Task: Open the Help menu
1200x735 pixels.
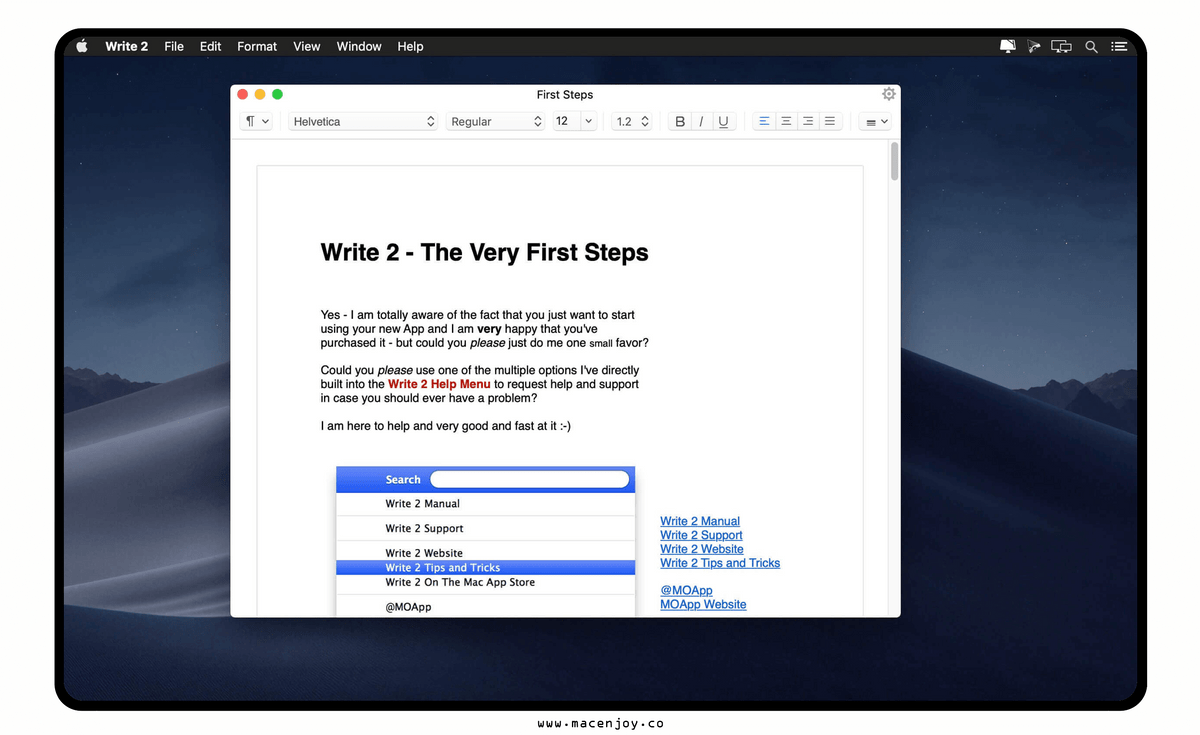Action: click(x=410, y=46)
